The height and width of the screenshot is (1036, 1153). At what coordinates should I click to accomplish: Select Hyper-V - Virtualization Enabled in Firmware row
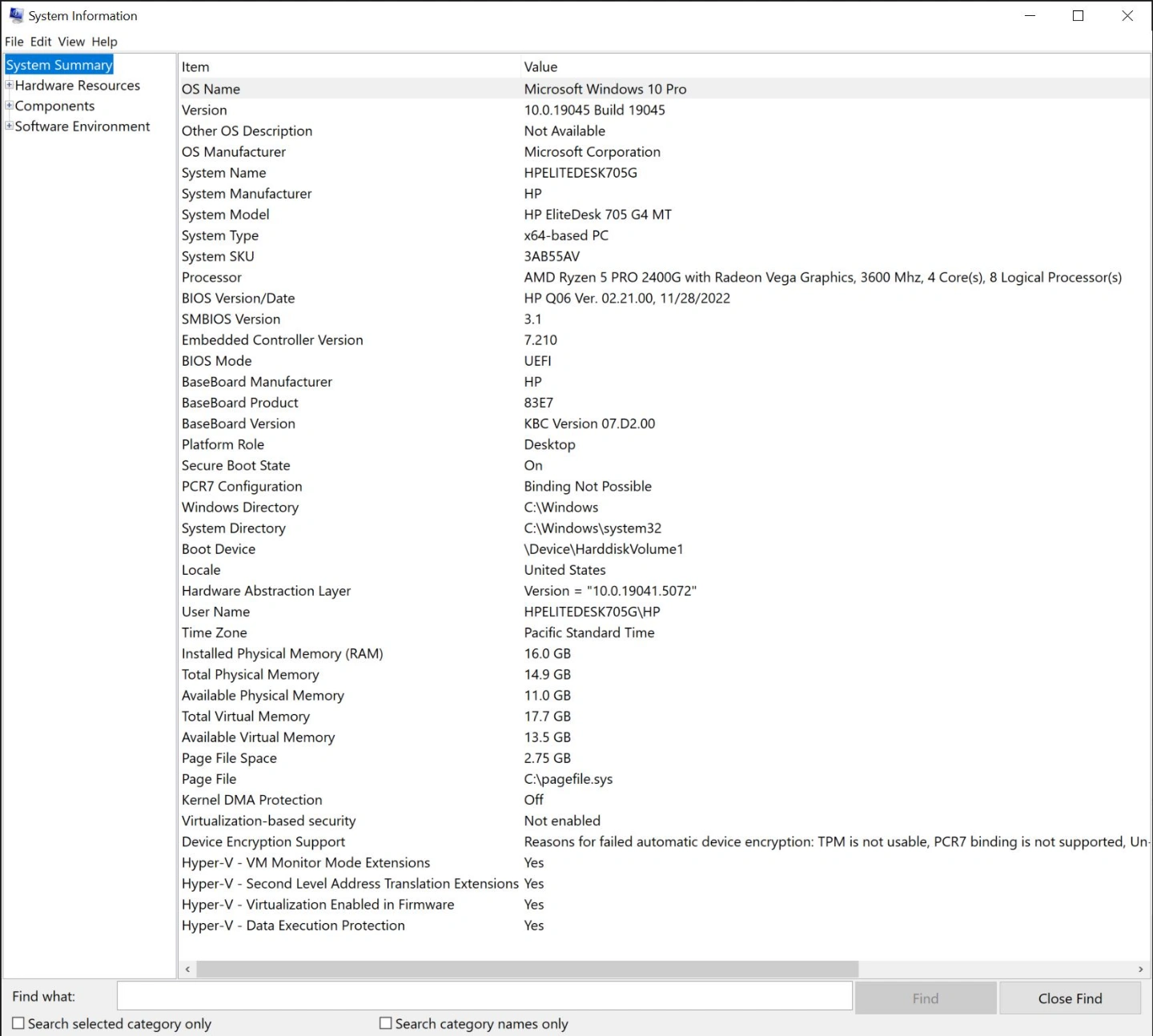pos(665,904)
